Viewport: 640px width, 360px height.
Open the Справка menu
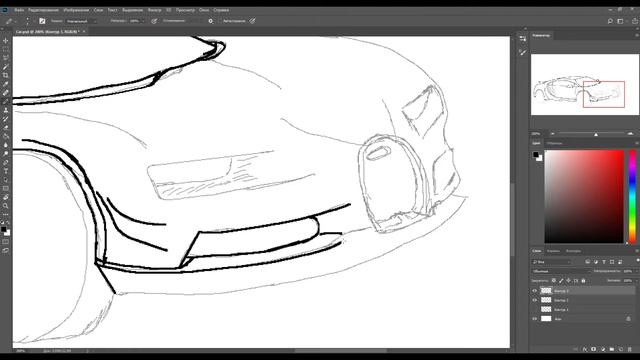221,10
